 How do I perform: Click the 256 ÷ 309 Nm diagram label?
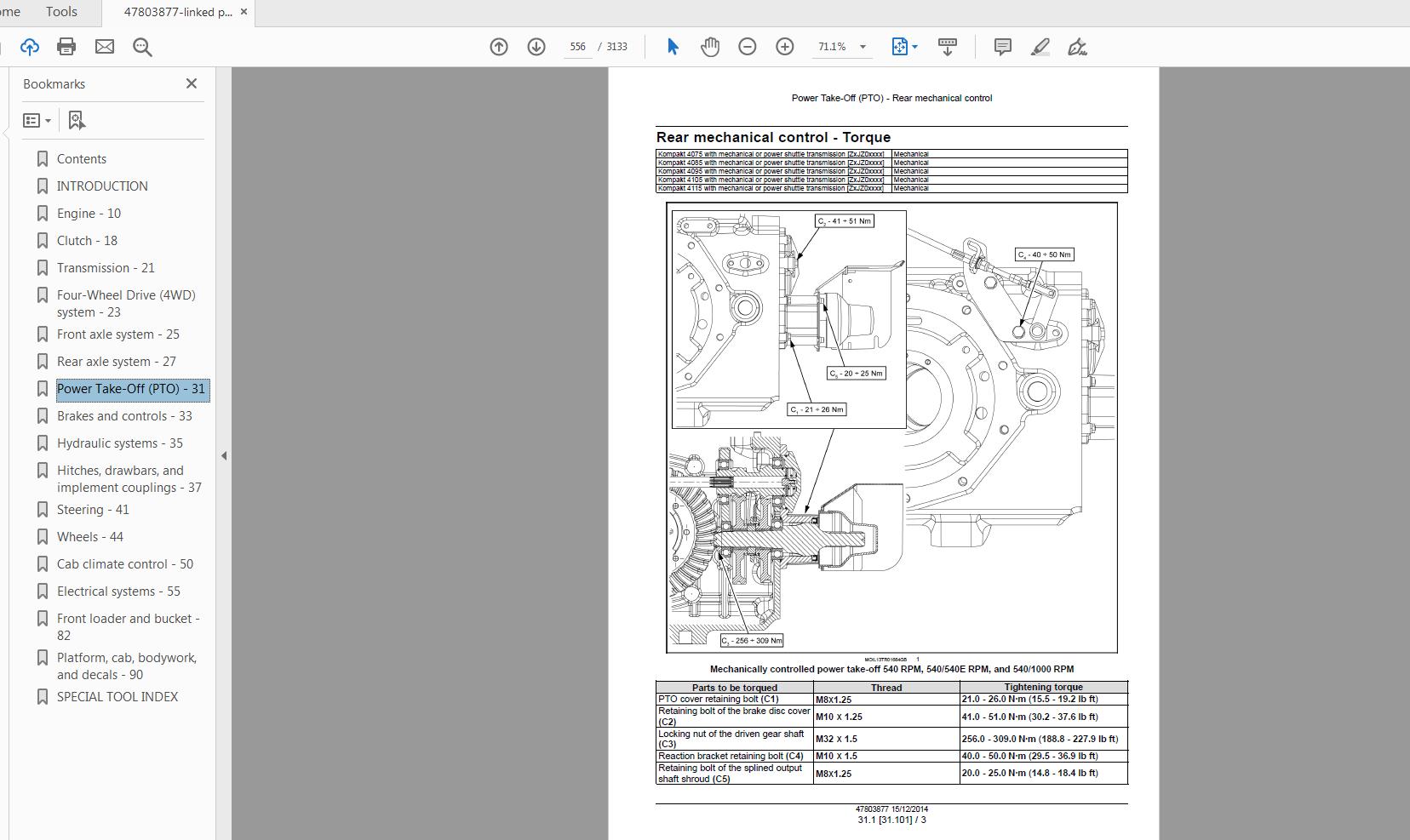click(752, 641)
